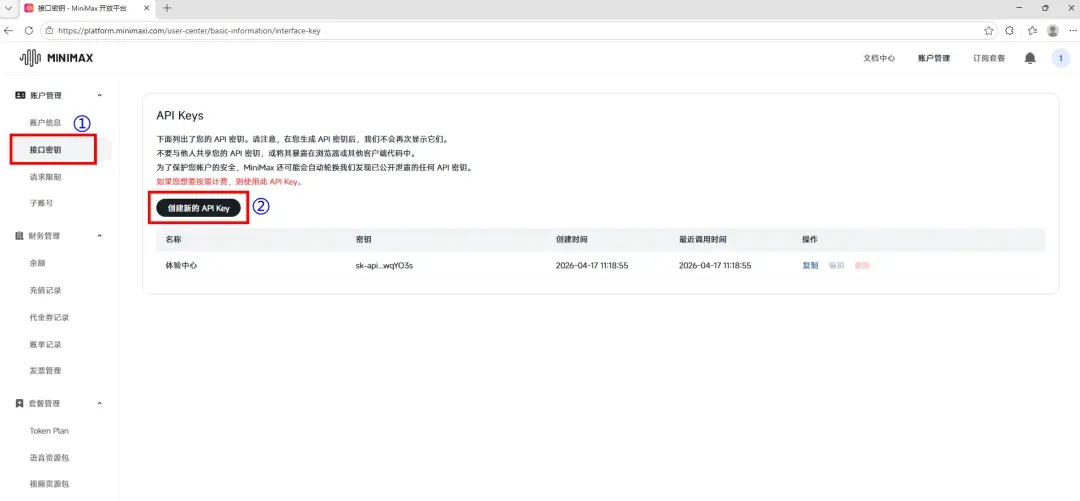Open the notification bell
Screen dimensions: 1080x501
(x=1030, y=59)
